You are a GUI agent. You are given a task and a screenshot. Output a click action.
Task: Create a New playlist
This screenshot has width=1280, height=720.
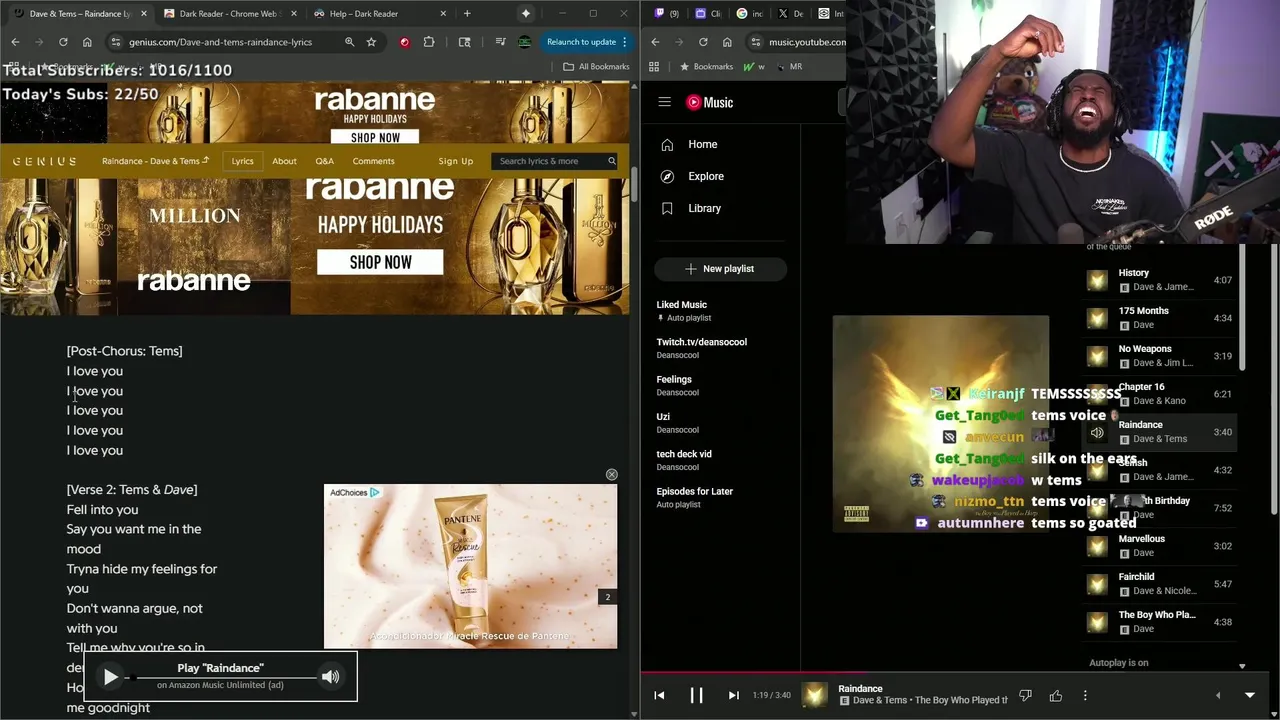pyautogui.click(x=720, y=269)
